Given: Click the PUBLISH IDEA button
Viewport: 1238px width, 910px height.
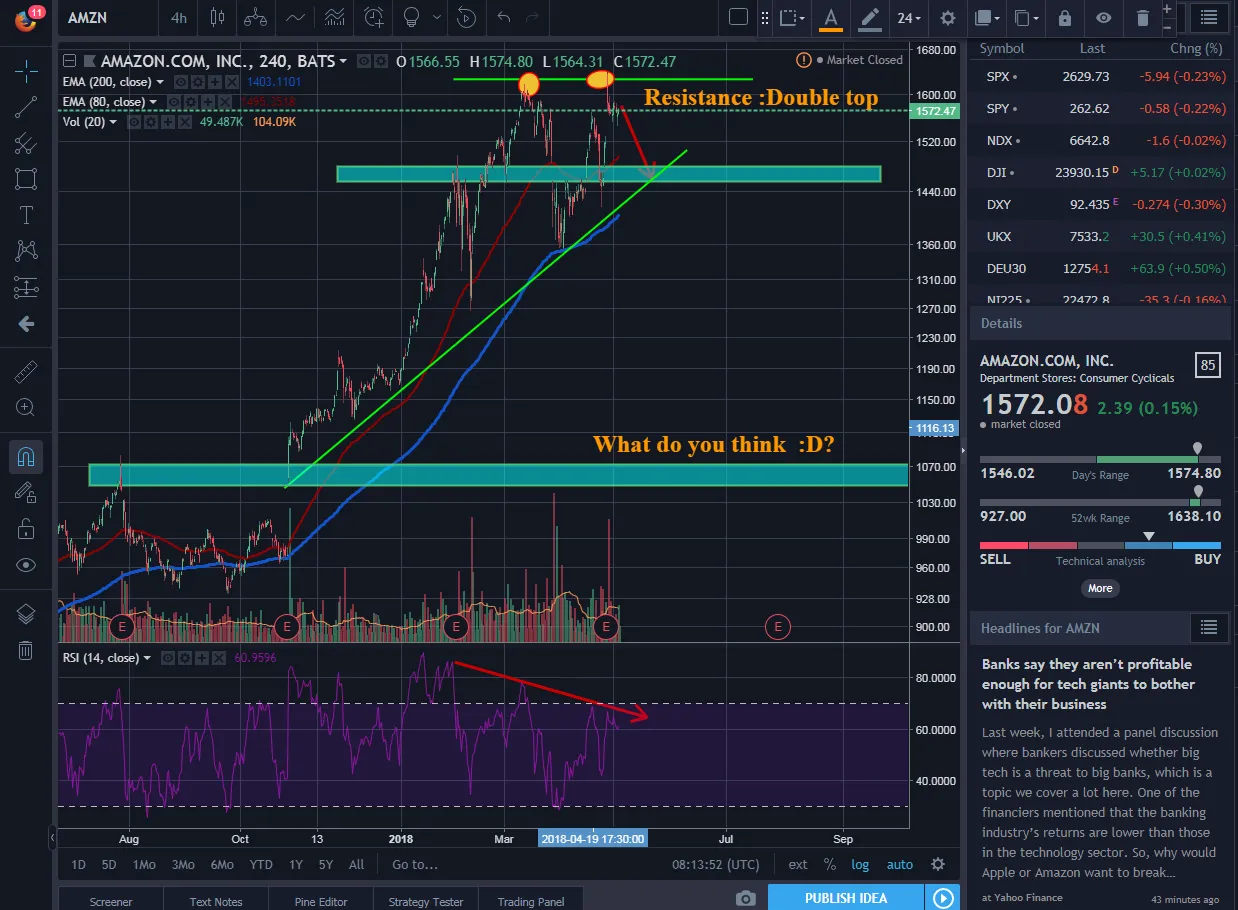Looking at the screenshot, I should tap(846, 898).
